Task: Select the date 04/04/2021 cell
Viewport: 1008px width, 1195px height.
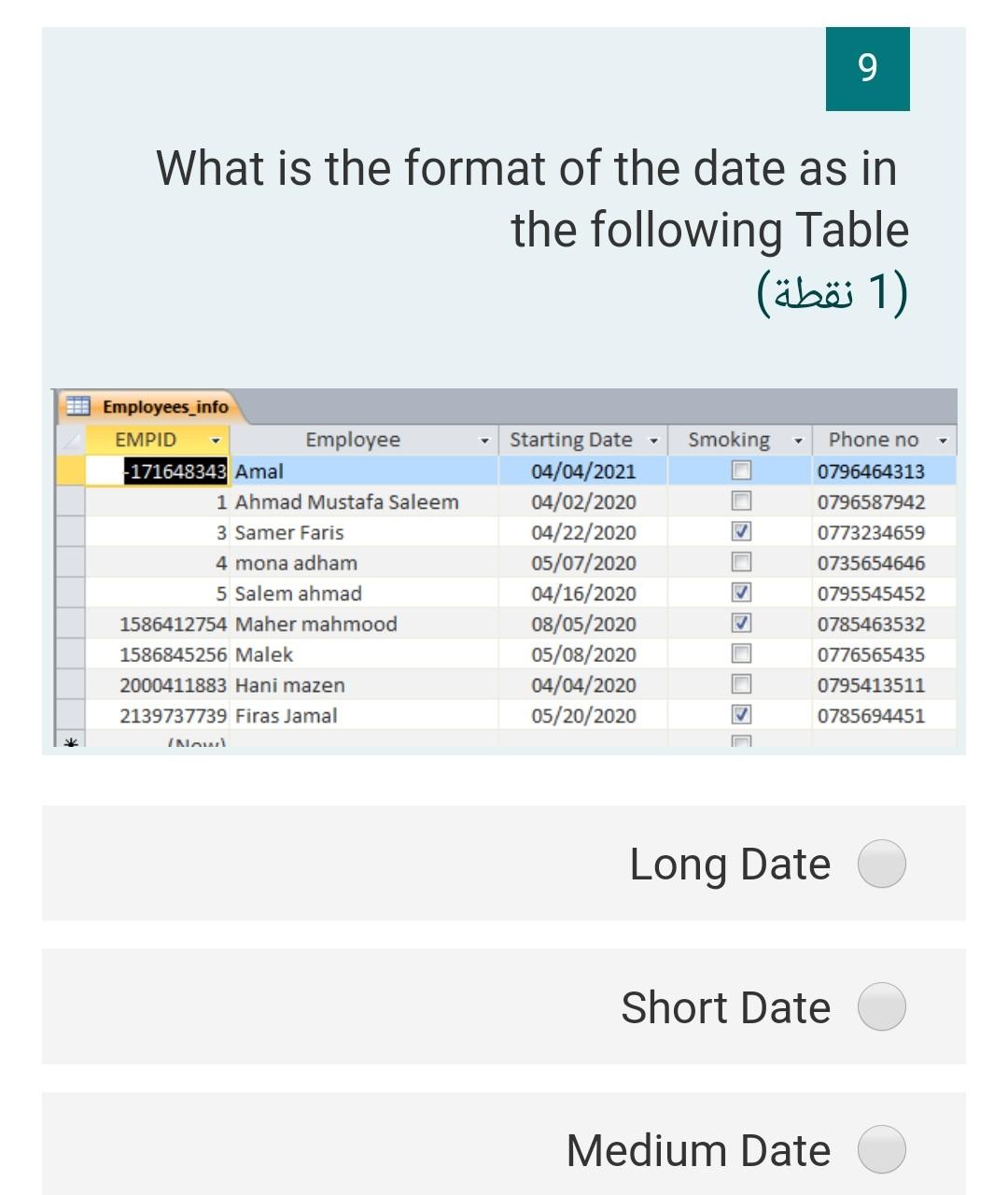Action: 583,471
